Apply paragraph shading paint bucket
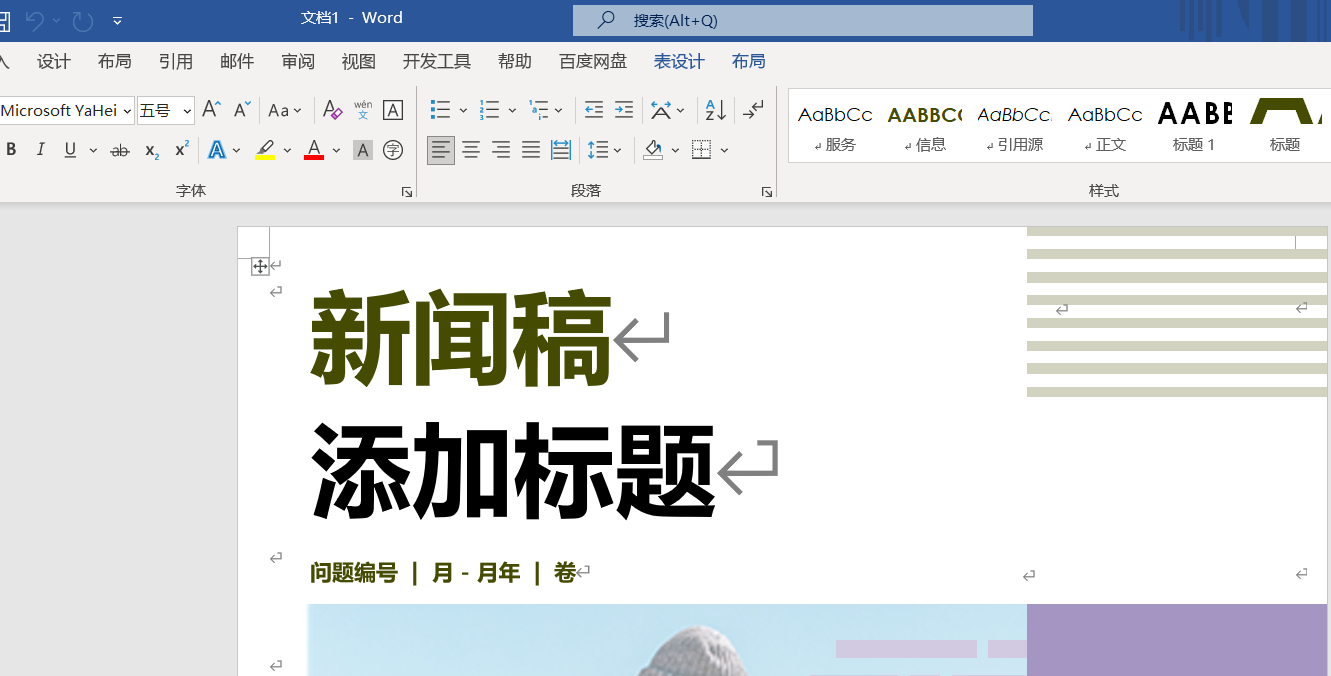 coord(653,150)
